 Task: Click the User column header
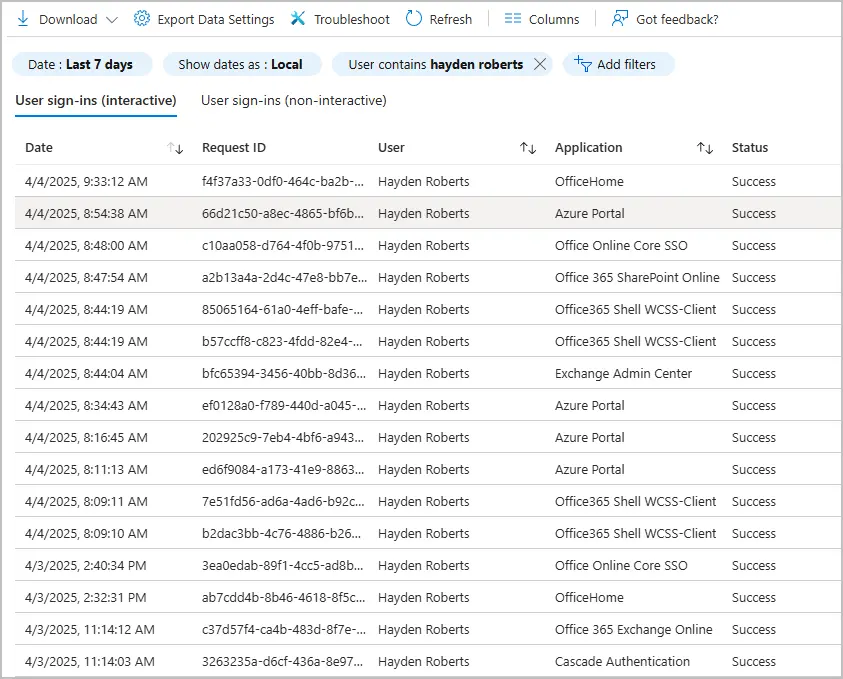391,148
